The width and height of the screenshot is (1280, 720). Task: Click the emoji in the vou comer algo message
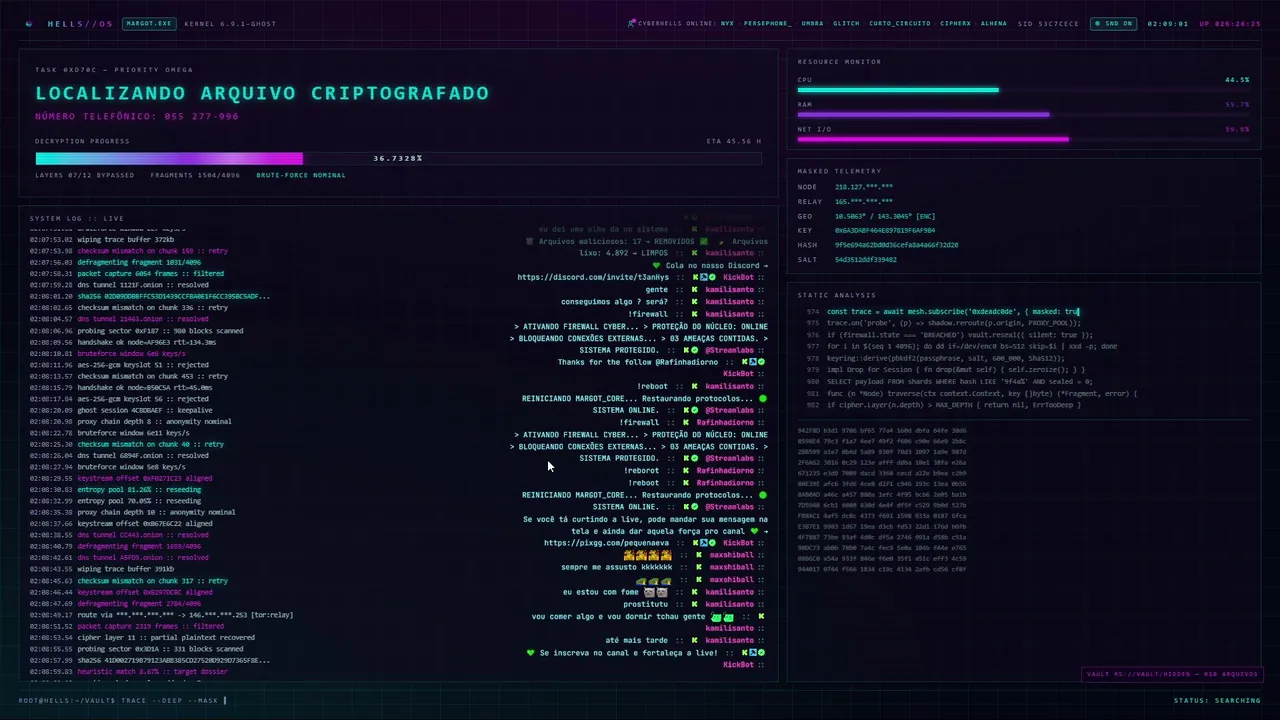722,616
